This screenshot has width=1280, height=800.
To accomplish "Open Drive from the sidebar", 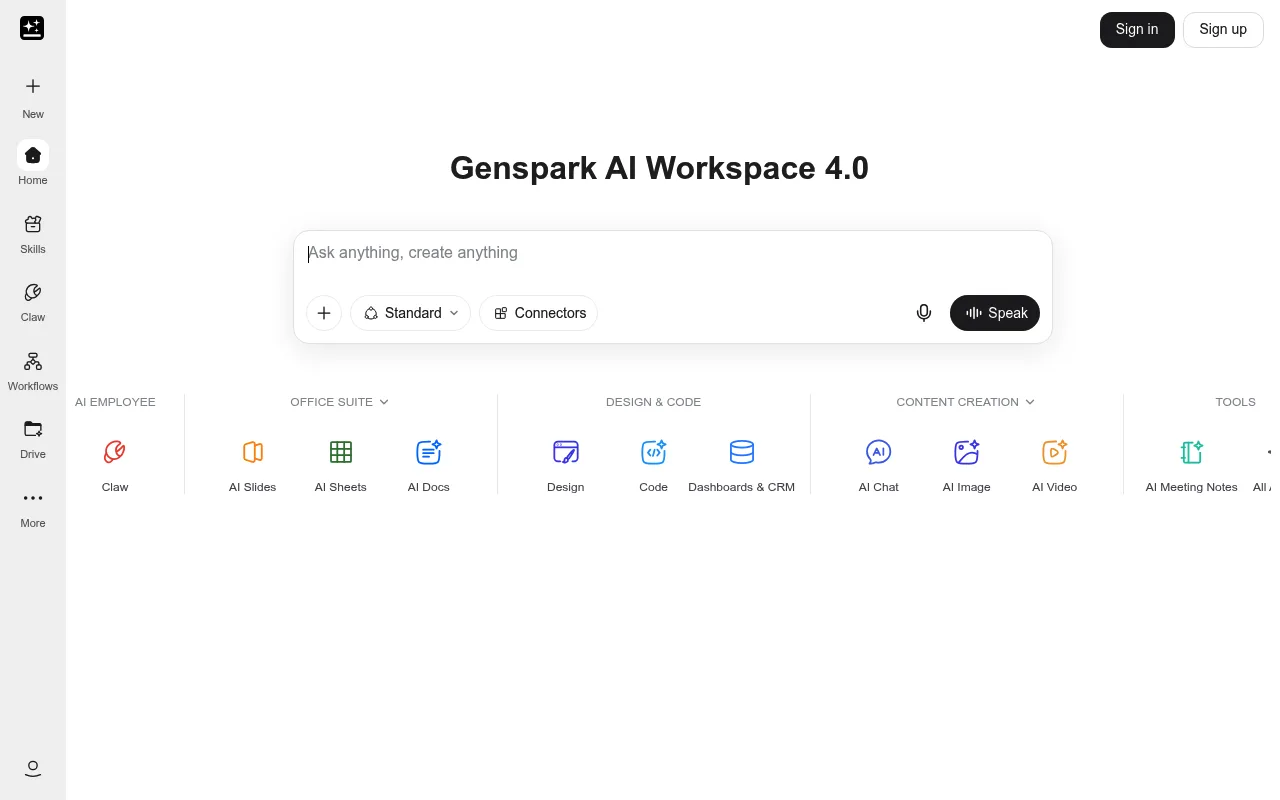I will click(33, 437).
